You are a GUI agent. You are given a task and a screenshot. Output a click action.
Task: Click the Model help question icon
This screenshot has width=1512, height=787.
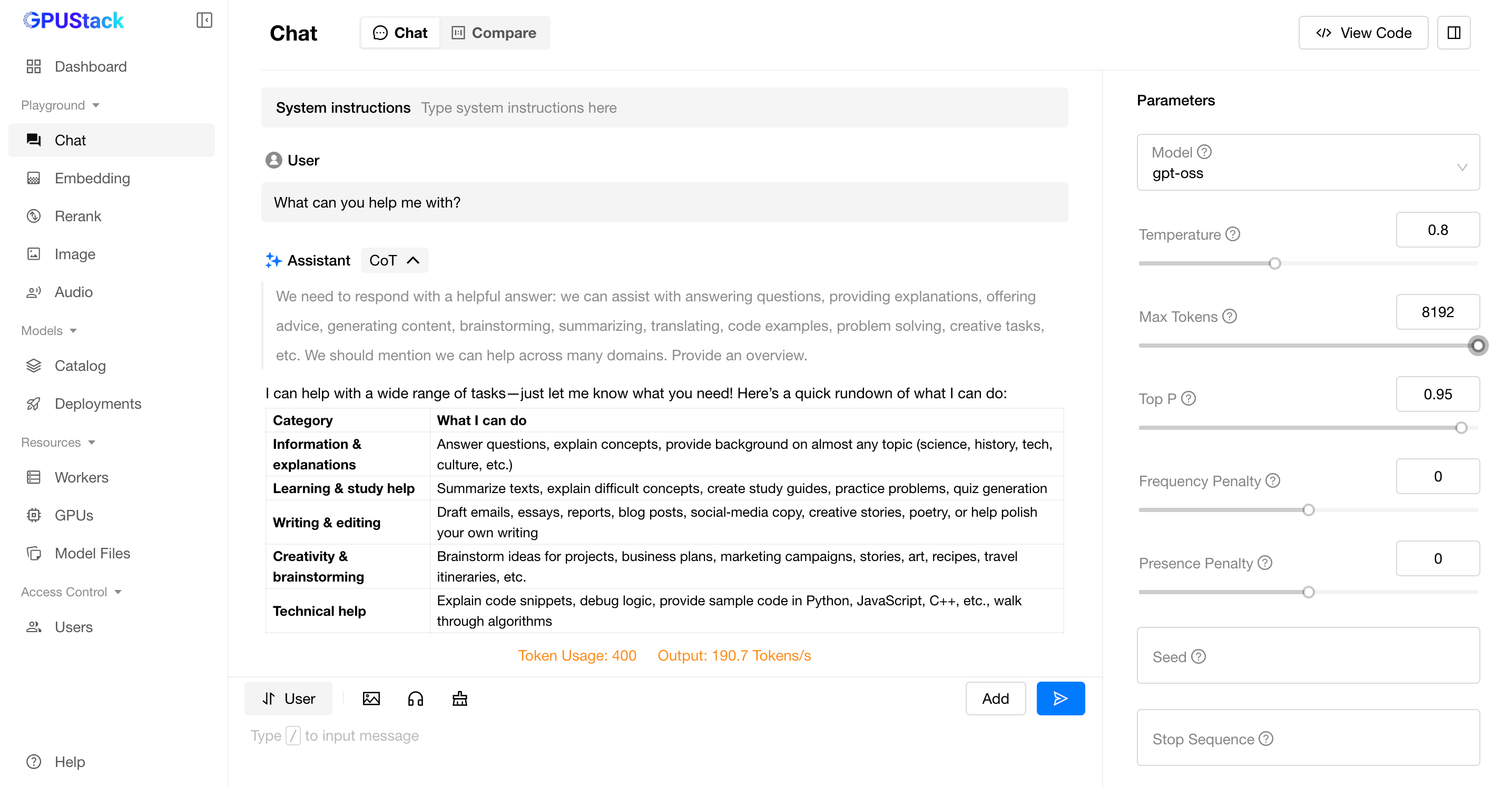1204,152
